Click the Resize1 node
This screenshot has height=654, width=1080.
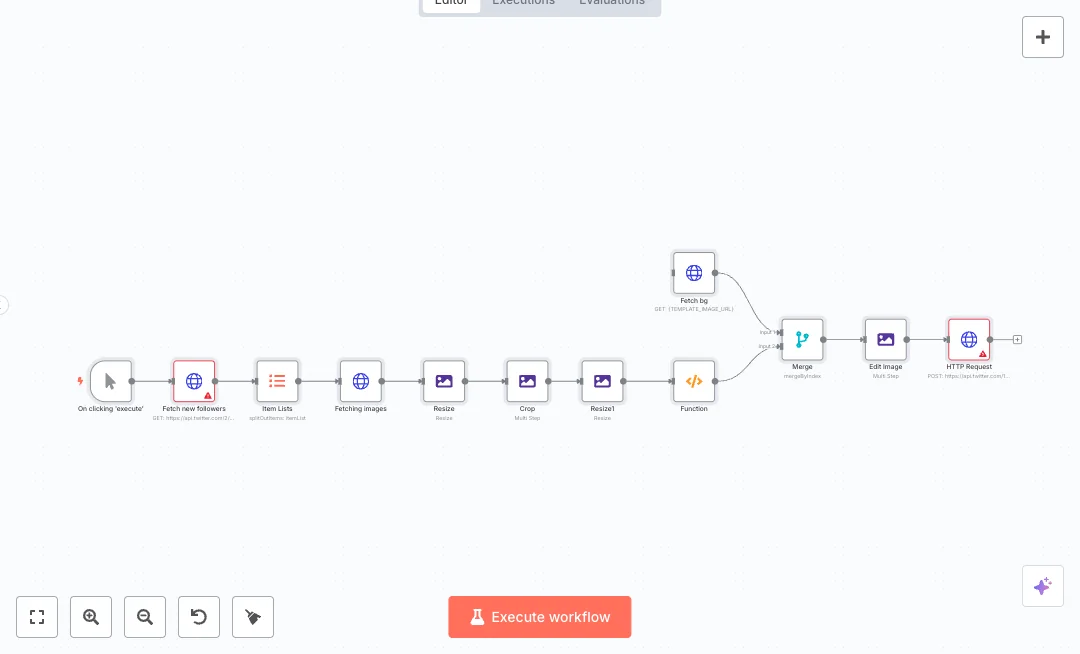pyautogui.click(x=602, y=381)
